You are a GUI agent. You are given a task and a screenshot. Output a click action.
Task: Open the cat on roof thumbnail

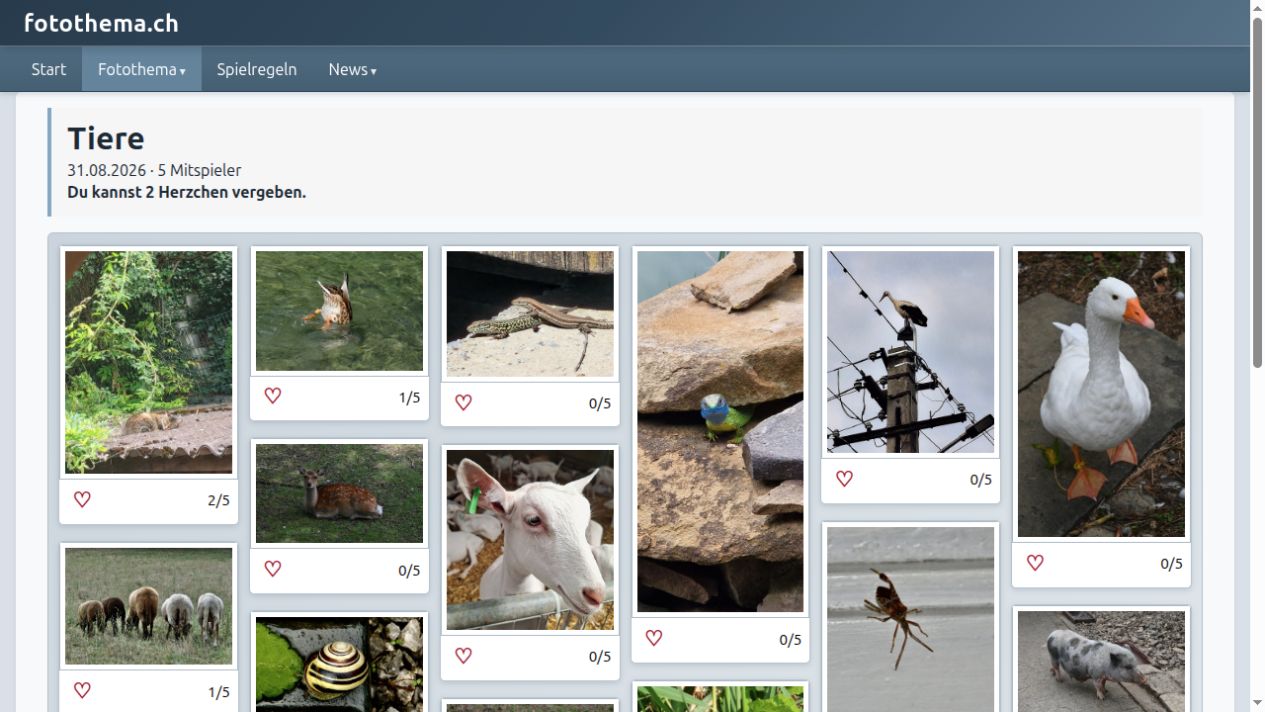(149, 362)
